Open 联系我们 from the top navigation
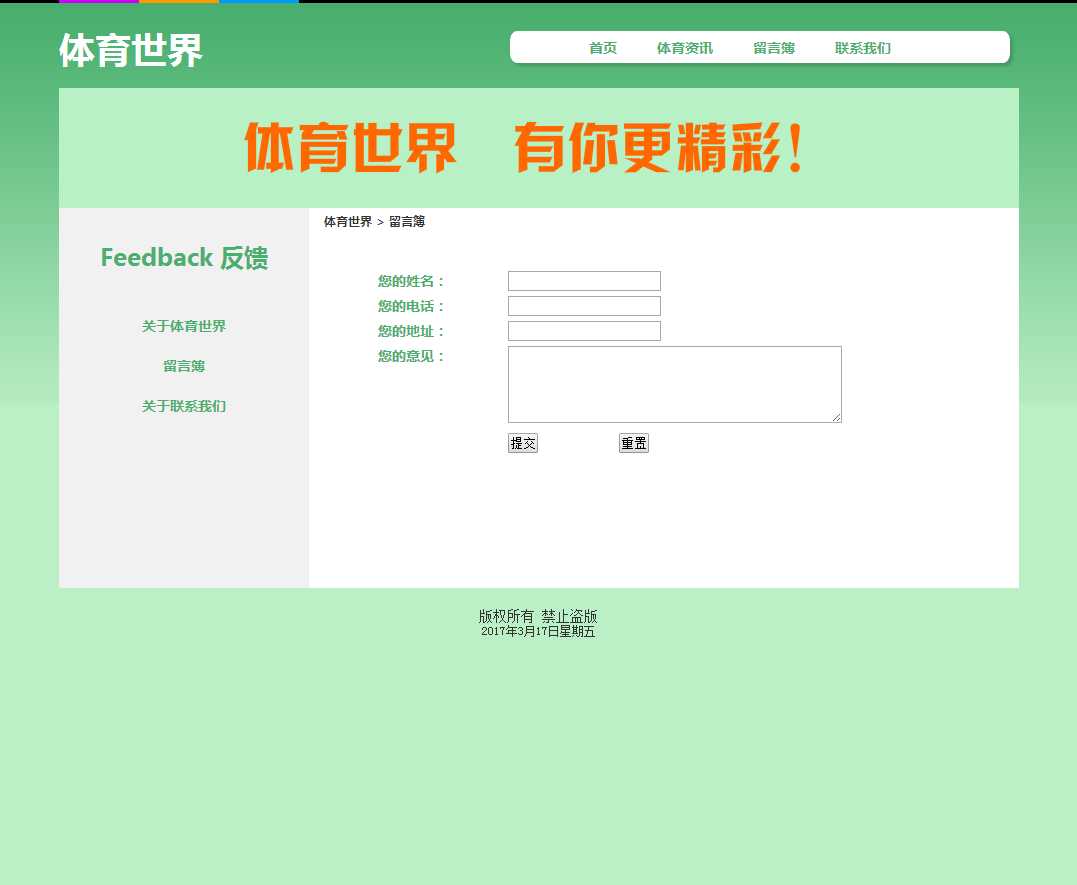Screen dimensions: 1077x885 pyautogui.click(x=862, y=48)
